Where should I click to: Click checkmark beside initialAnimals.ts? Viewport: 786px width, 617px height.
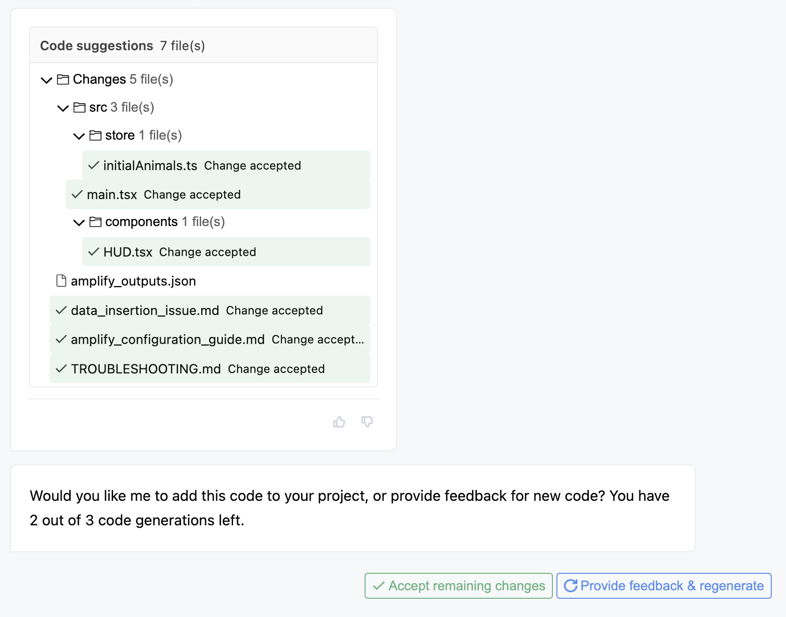(x=93, y=165)
